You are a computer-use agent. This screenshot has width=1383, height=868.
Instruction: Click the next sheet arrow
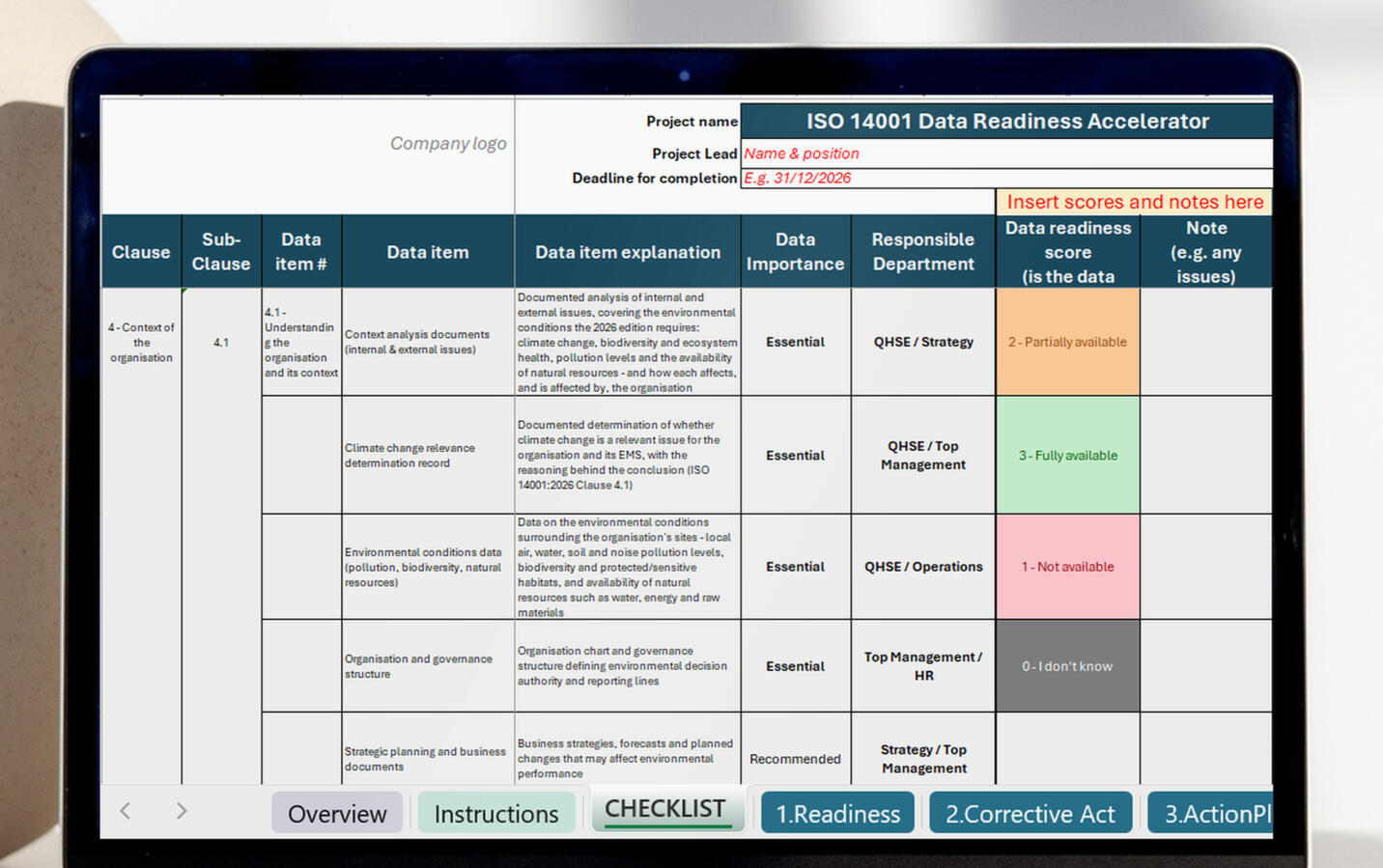182,811
